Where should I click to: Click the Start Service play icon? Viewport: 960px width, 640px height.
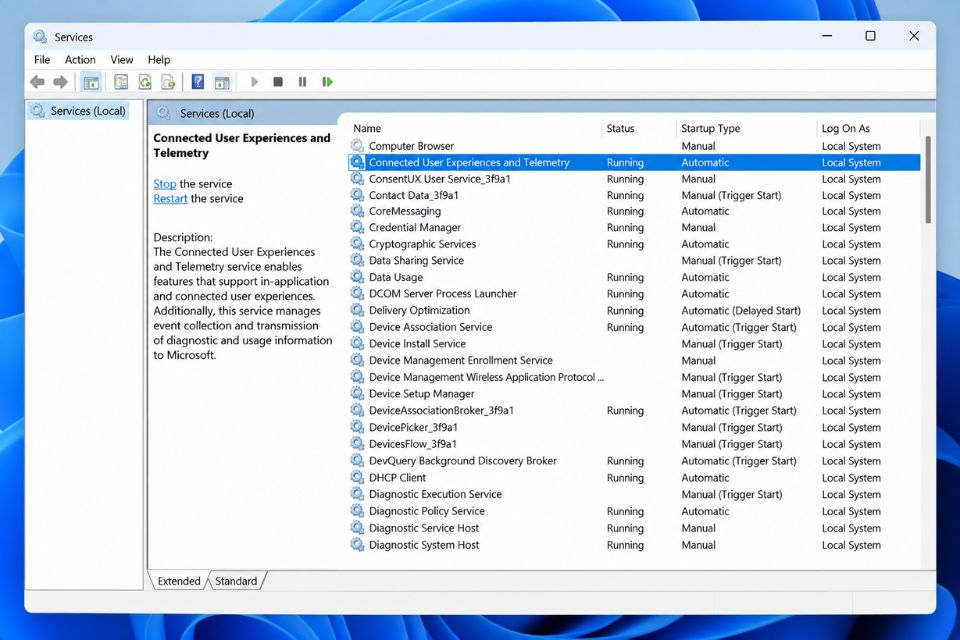(x=255, y=81)
